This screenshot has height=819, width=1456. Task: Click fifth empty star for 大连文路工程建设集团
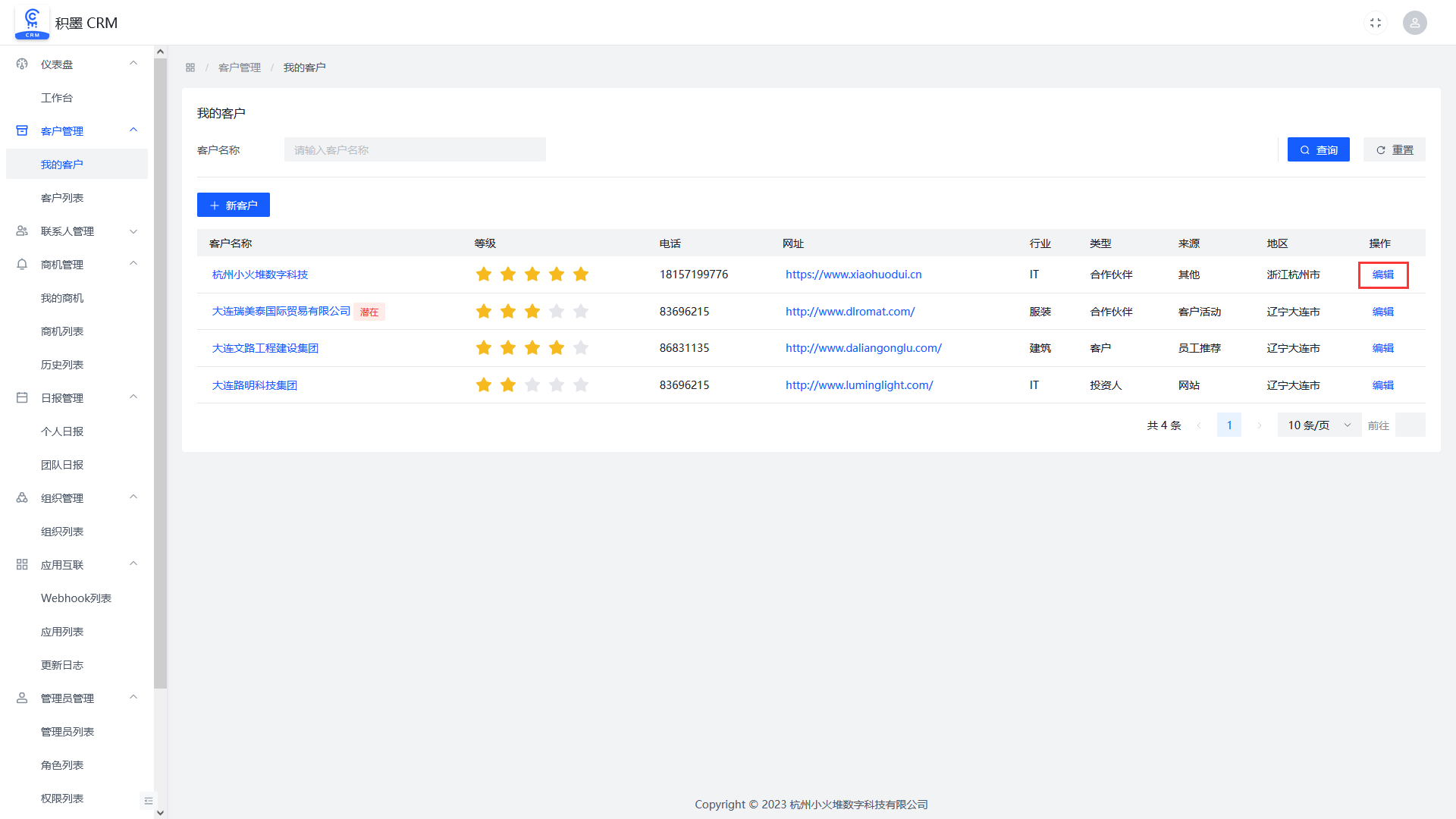[x=581, y=348]
